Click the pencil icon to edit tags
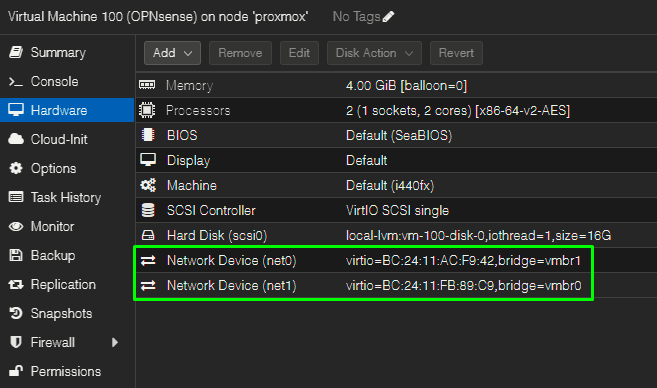The width and height of the screenshot is (657, 388). pos(388,17)
